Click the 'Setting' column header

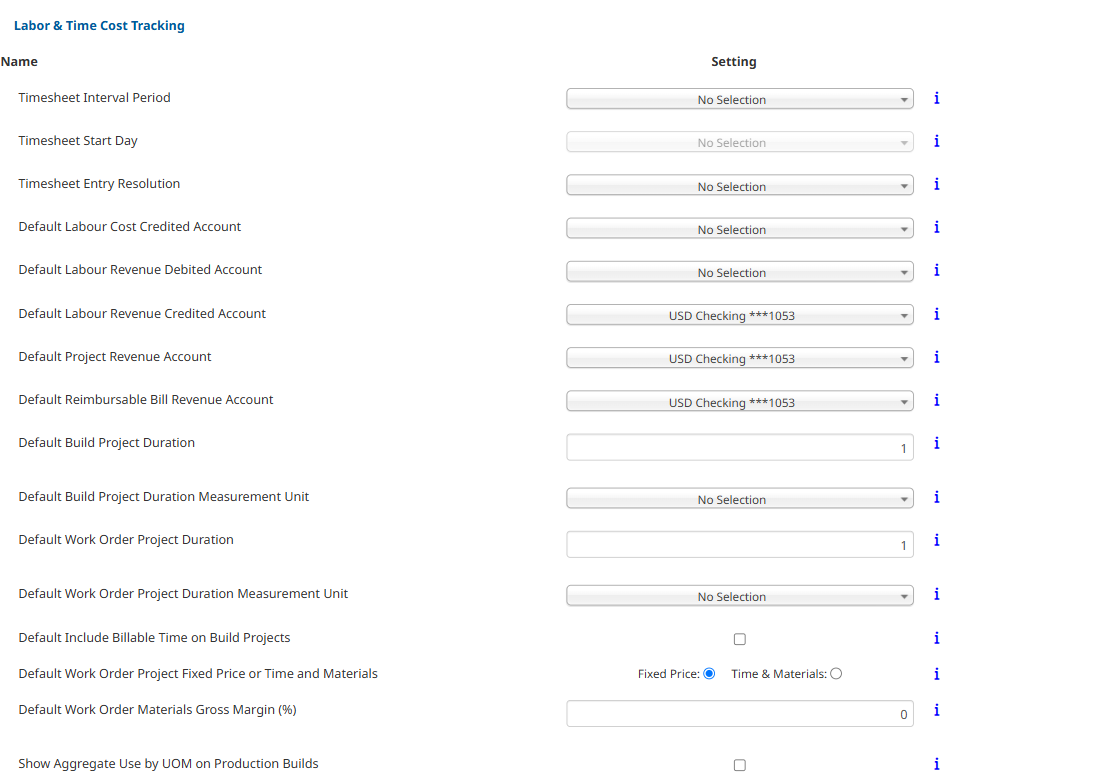click(734, 61)
